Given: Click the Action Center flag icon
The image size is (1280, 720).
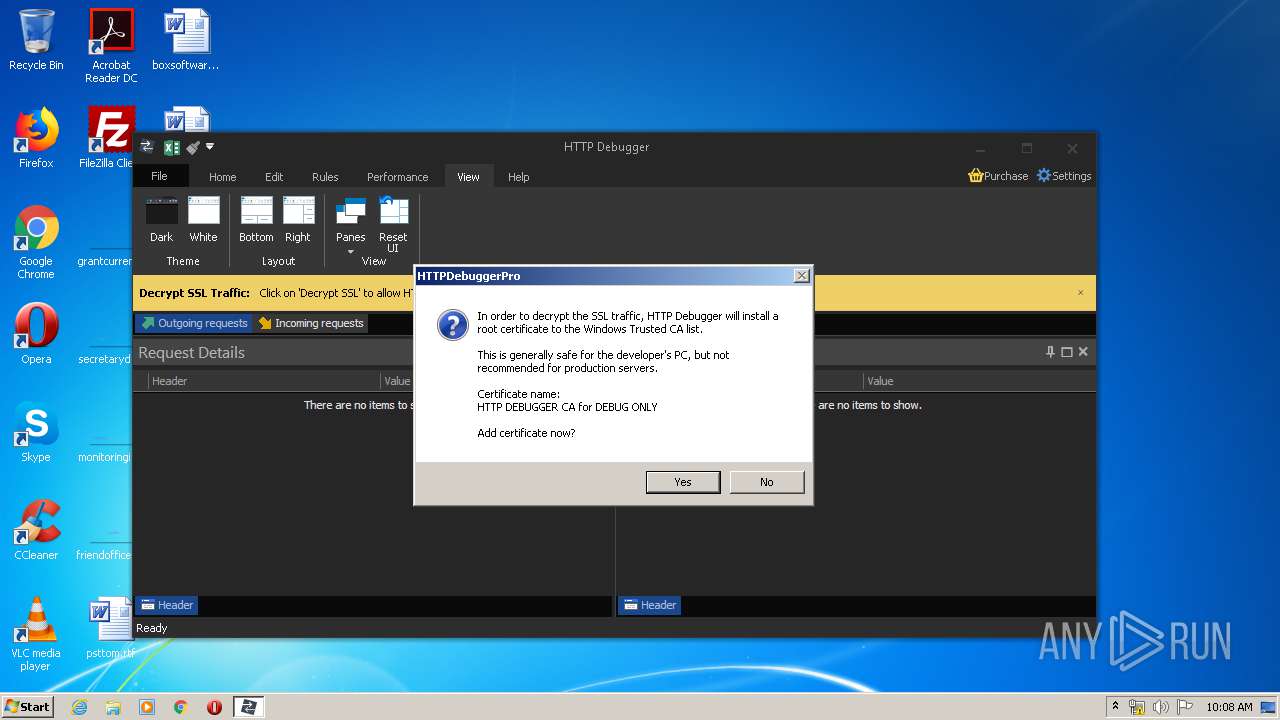Looking at the screenshot, I should 1184,707.
